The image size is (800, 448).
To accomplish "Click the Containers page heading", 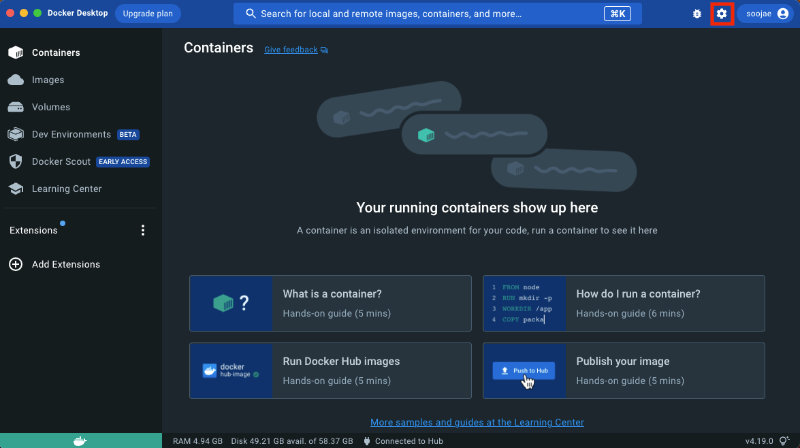I will click(218, 47).
